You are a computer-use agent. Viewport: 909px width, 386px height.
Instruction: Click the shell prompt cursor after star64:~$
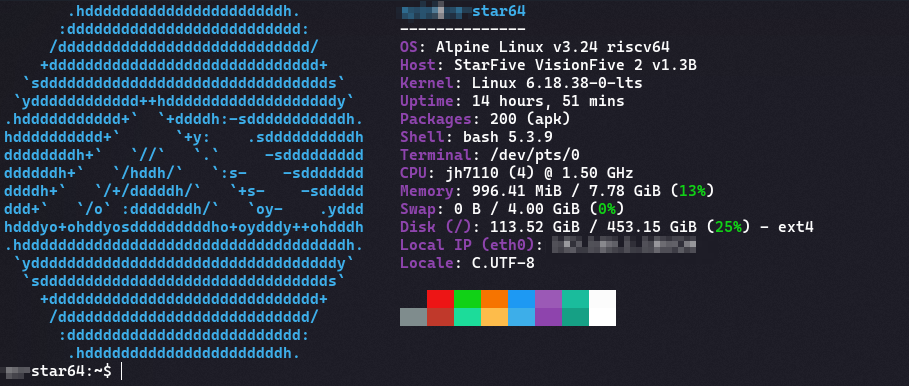click(x=122, y=372)
